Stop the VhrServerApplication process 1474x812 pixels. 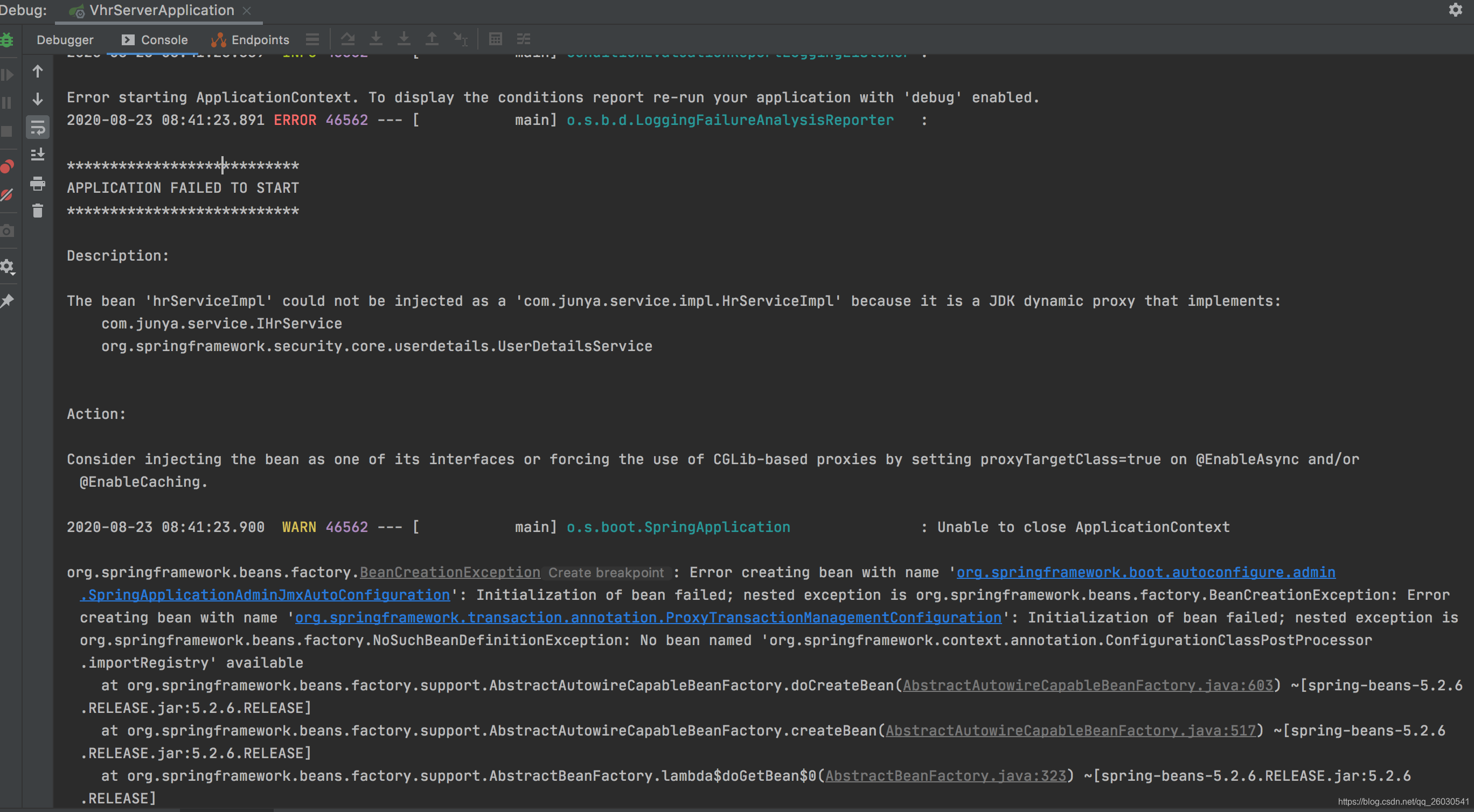(x=8, y=131)
